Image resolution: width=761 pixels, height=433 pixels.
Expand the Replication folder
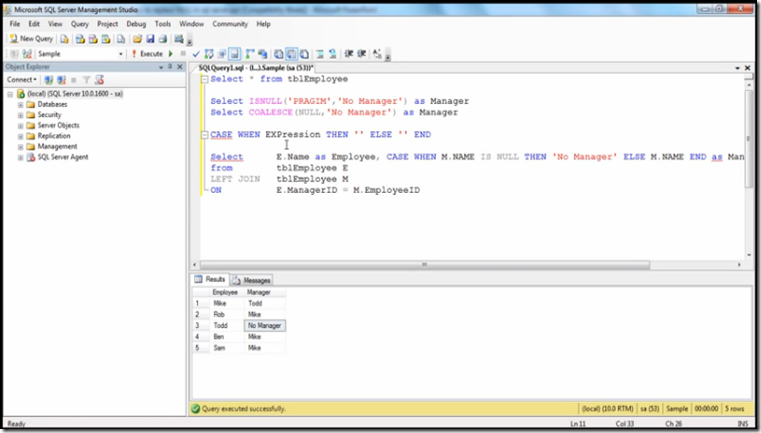(x=20, y=136)
